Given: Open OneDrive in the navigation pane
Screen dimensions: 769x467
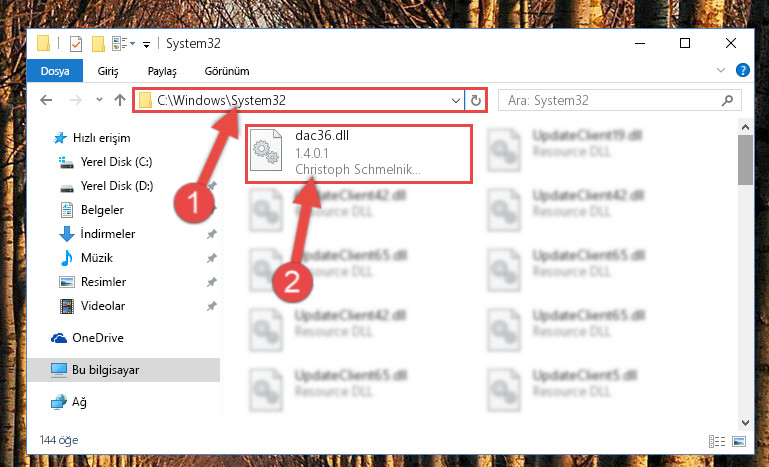Looking at the screenshot, I should [98, 338].
